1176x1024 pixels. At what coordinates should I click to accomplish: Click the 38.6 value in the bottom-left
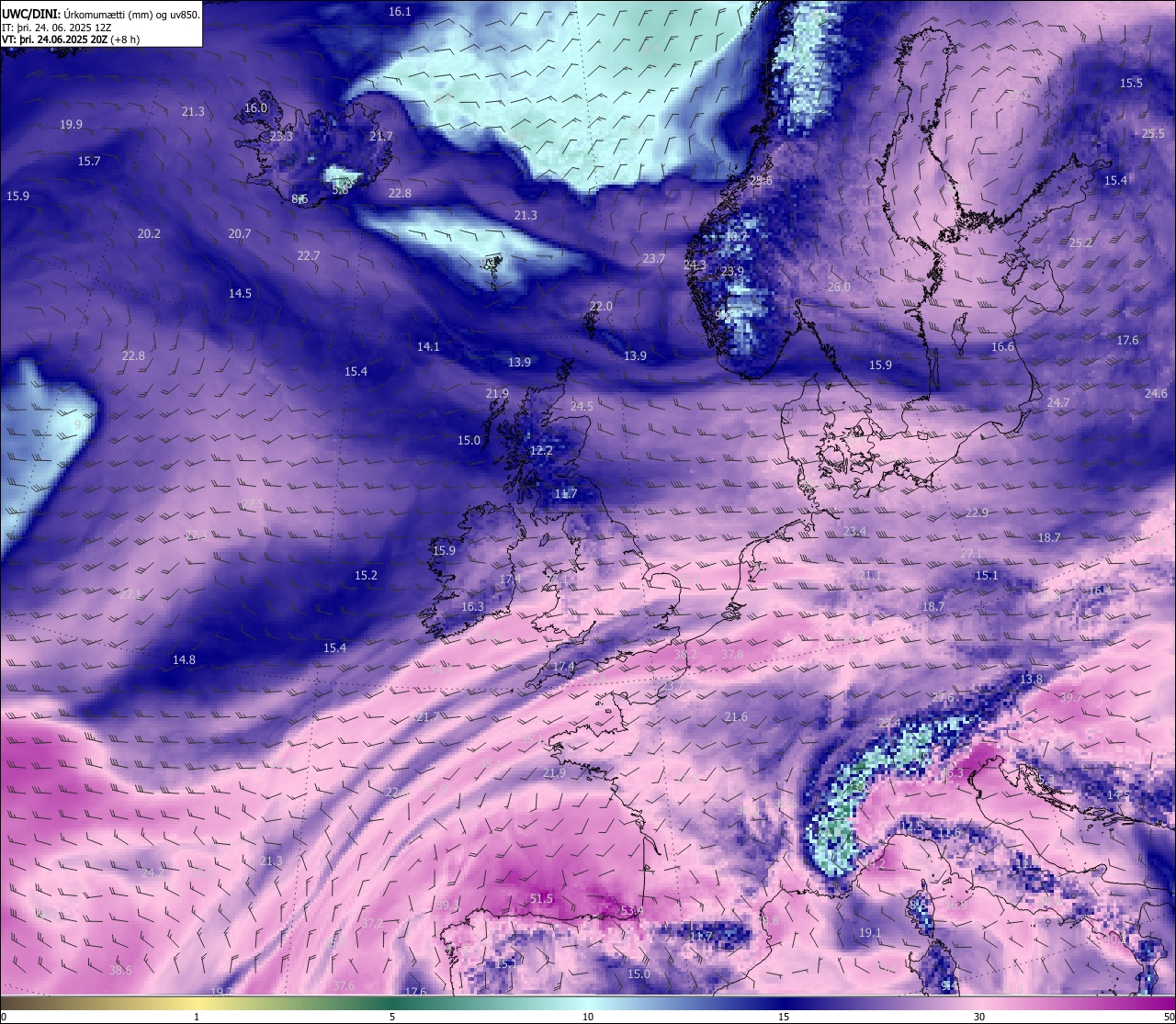coord(120,970)
